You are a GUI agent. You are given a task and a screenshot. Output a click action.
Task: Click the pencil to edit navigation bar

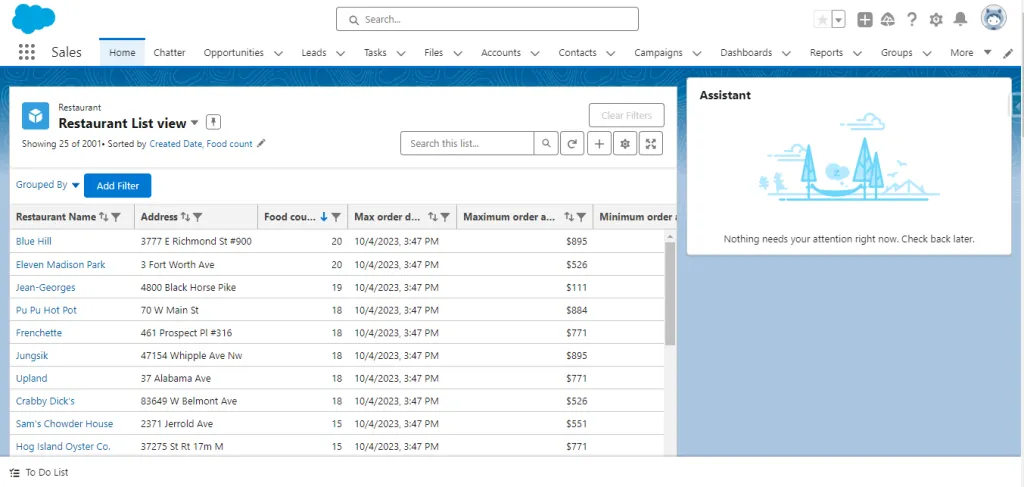point(1008,54)
